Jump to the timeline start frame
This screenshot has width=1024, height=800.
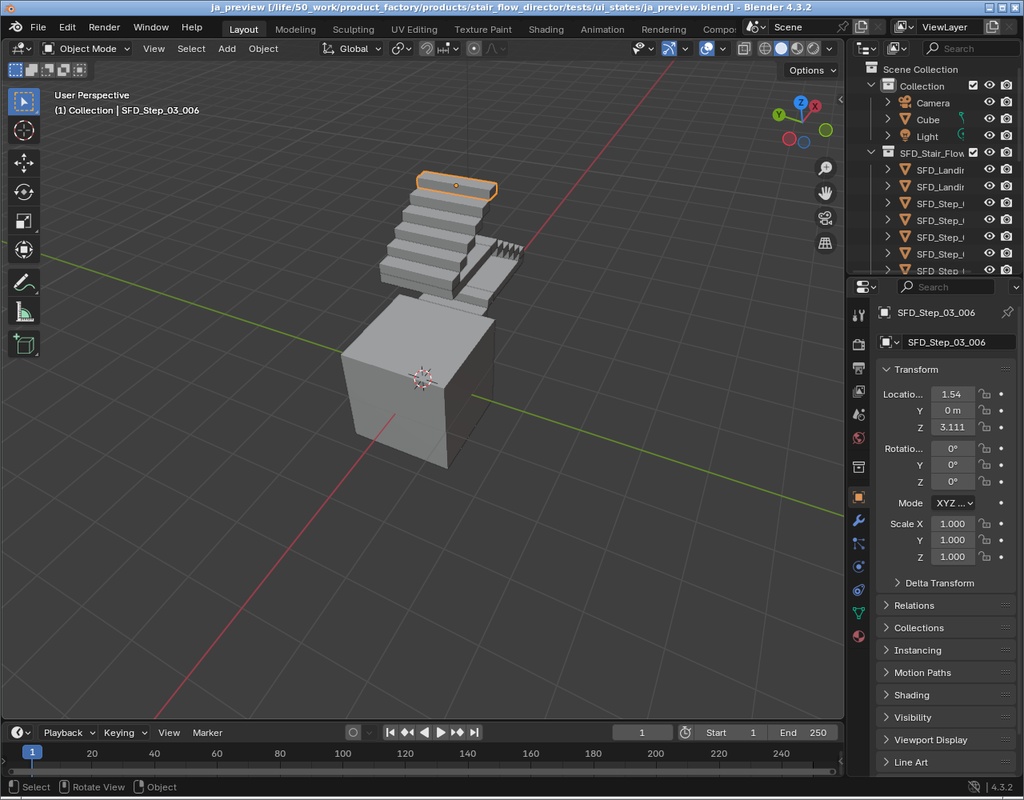(x=390, y=733)
